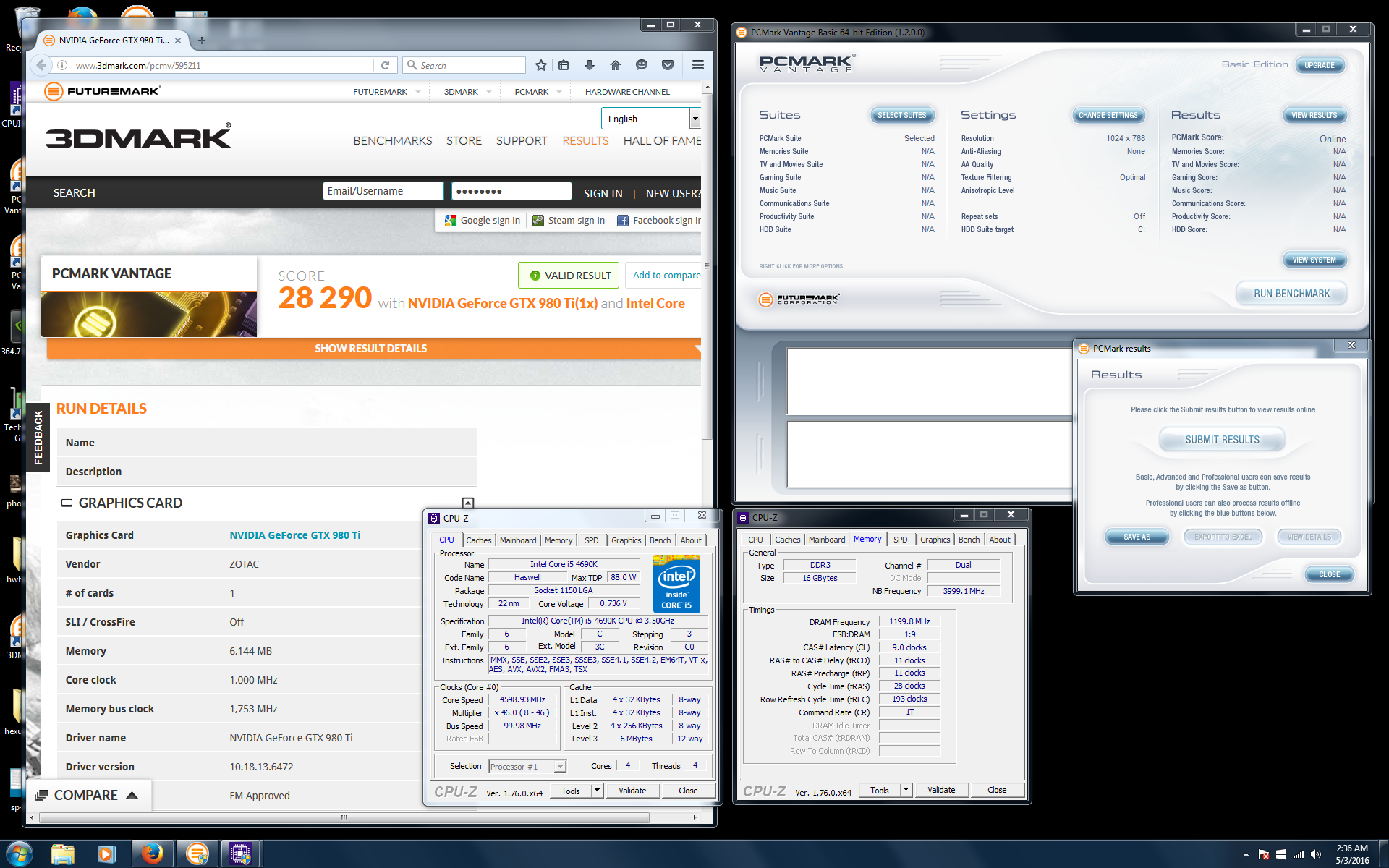Open Tools dropdown arrow in CPU-Z CPU window

click(597, 791)
